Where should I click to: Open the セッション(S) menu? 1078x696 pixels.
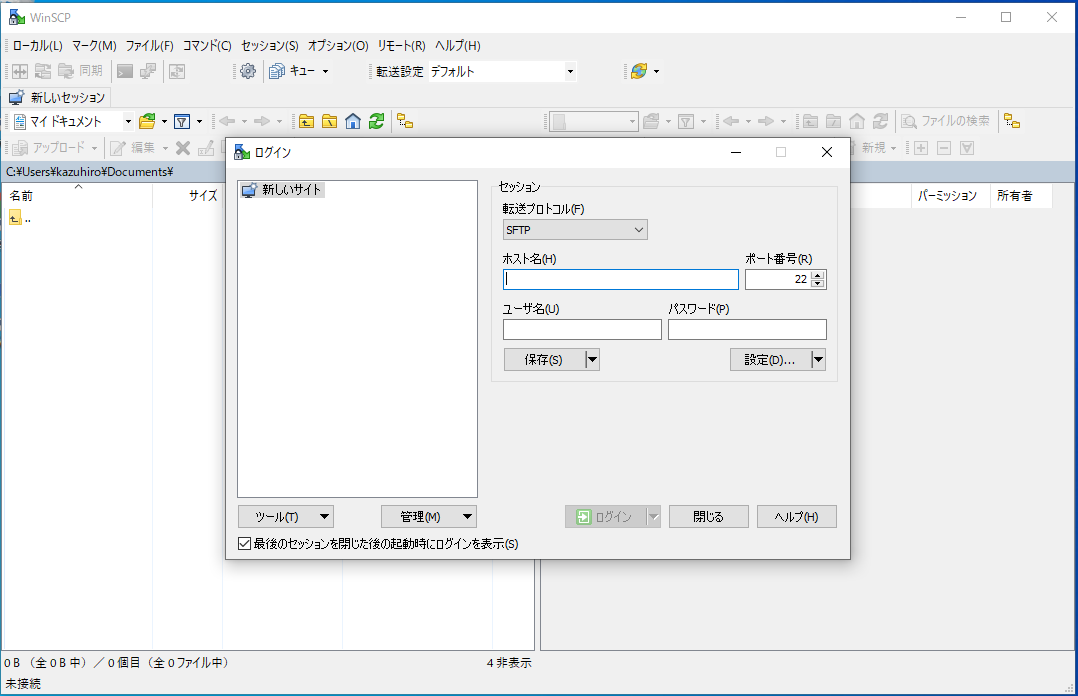[270, 46]
